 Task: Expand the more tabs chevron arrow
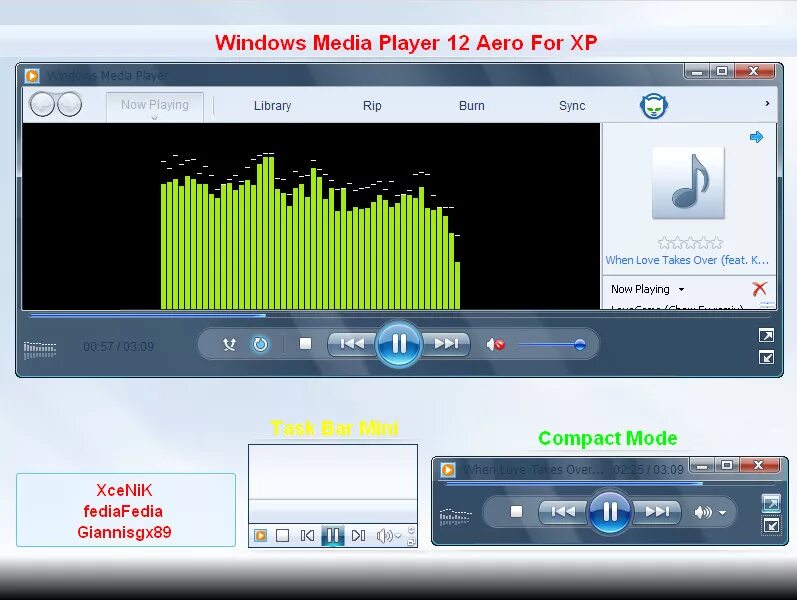[767, 103]
